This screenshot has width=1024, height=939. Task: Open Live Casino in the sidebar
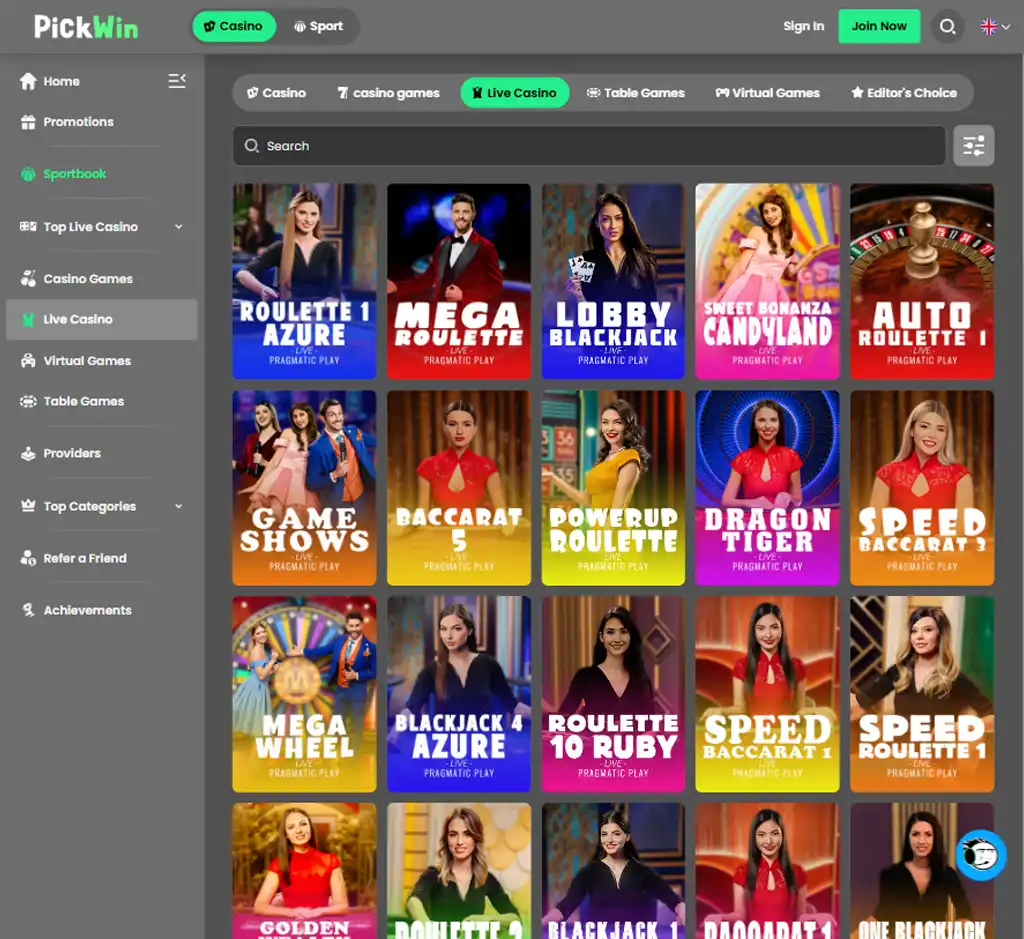(102, 319)
